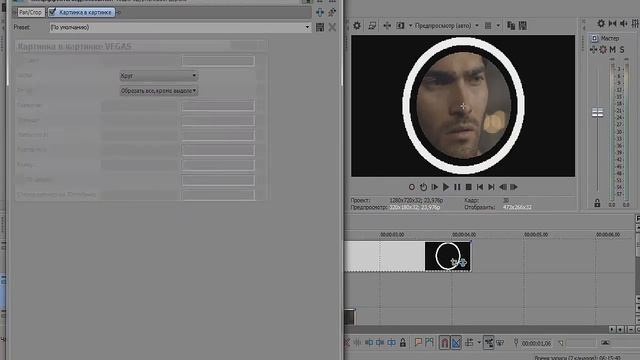
Task: Uncheck the Картинка в картинке effect checkbox
Action: point(52,12)
